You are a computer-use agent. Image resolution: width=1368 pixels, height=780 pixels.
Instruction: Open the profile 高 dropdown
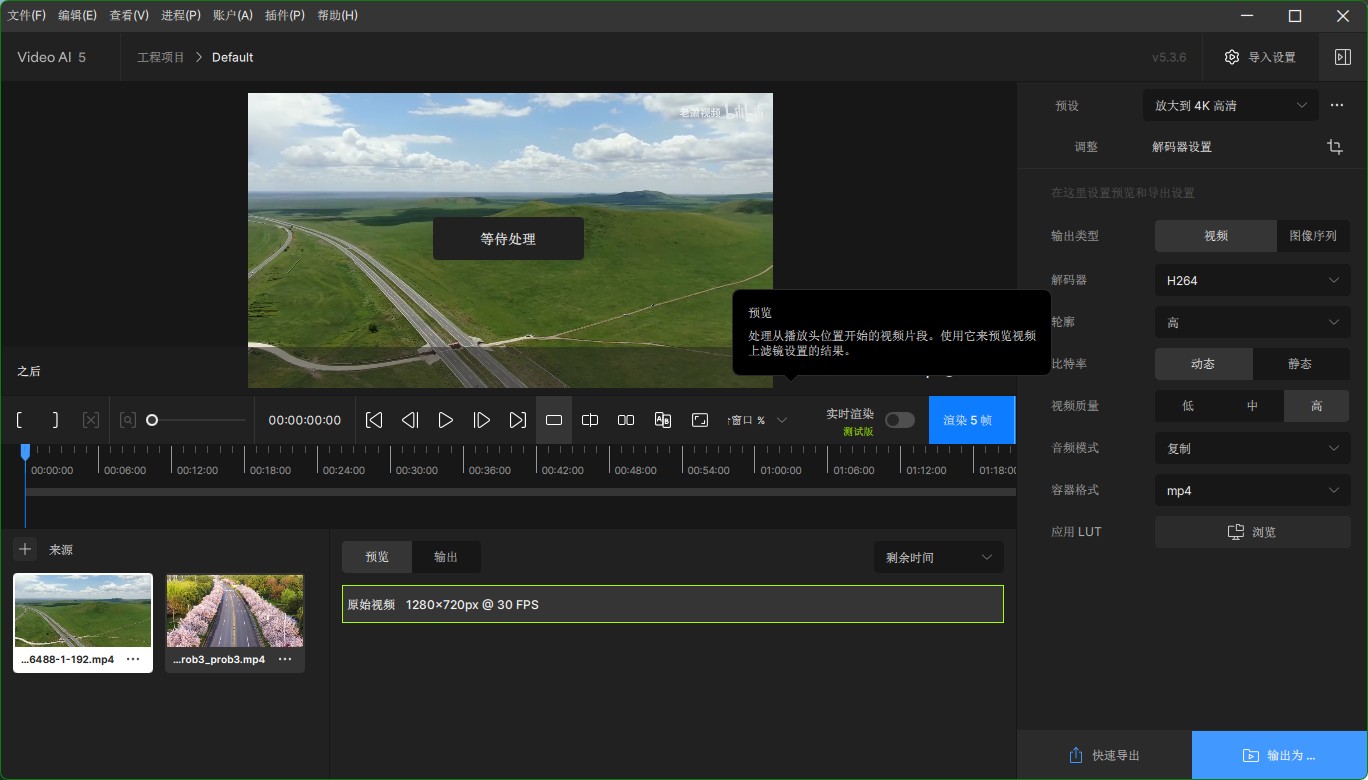coord(1252,322)
